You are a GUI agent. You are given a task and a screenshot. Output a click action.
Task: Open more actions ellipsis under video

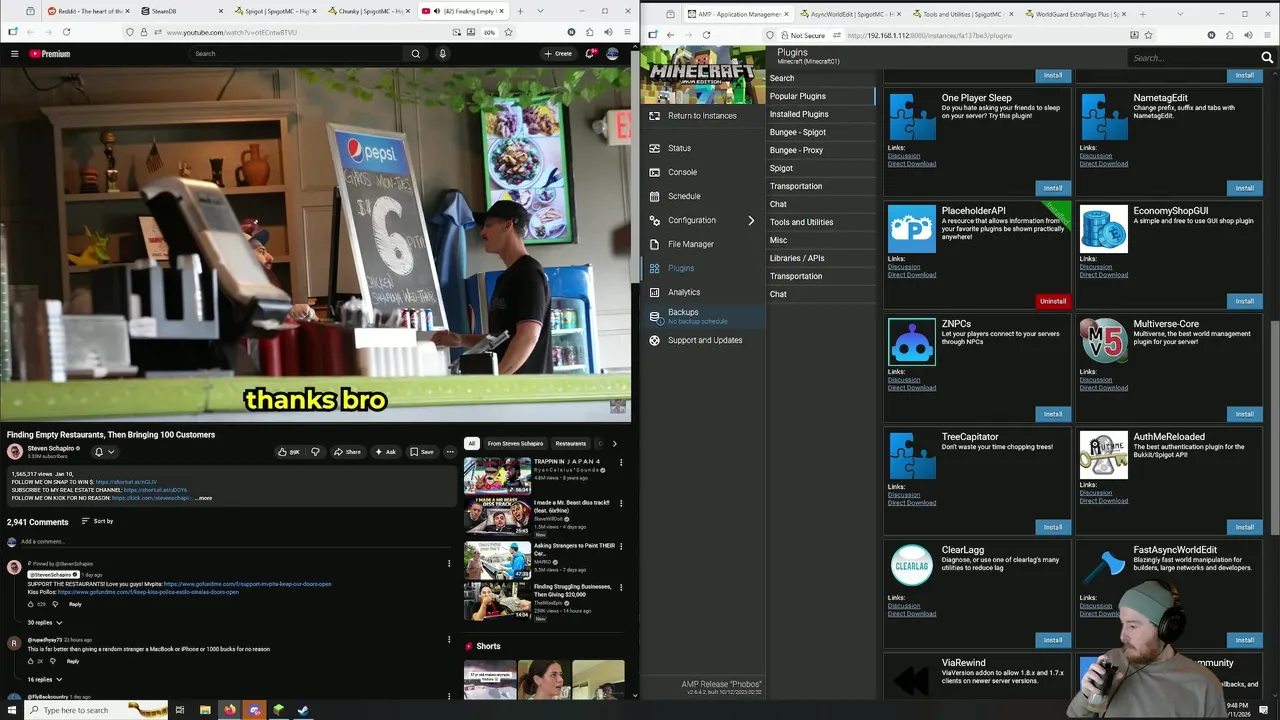click(450, 452)
